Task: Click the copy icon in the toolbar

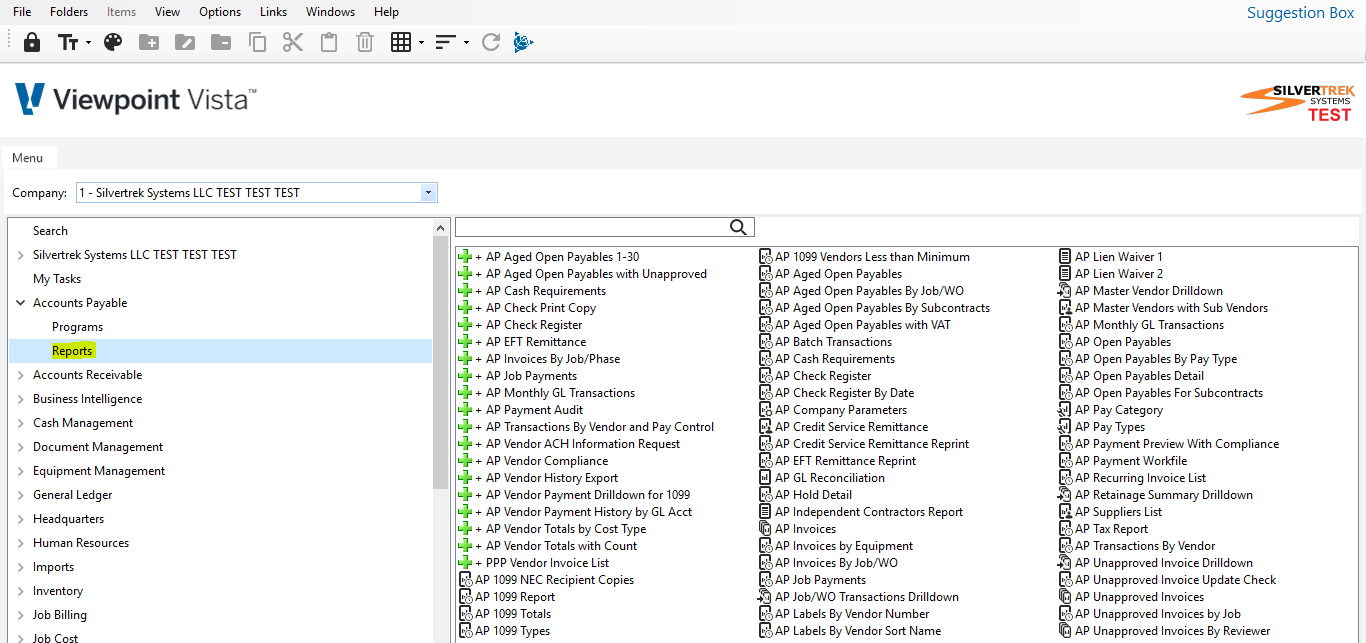Action: coord(257,42)
